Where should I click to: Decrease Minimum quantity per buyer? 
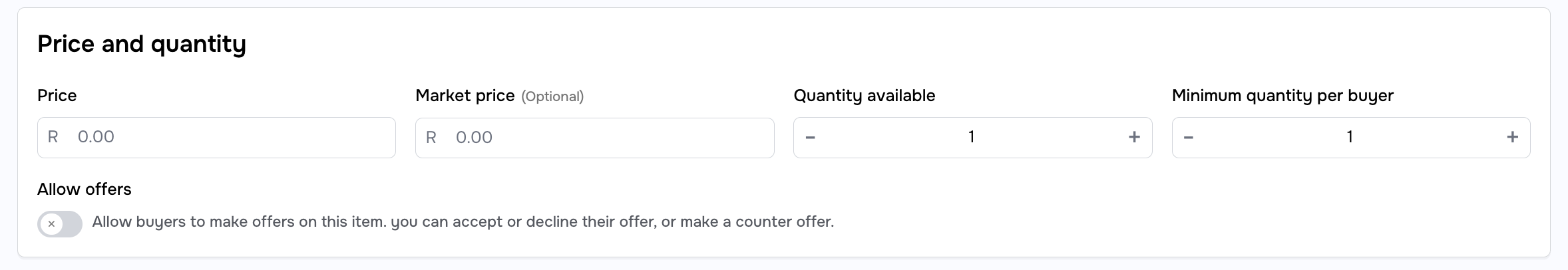click(1189, 138)
